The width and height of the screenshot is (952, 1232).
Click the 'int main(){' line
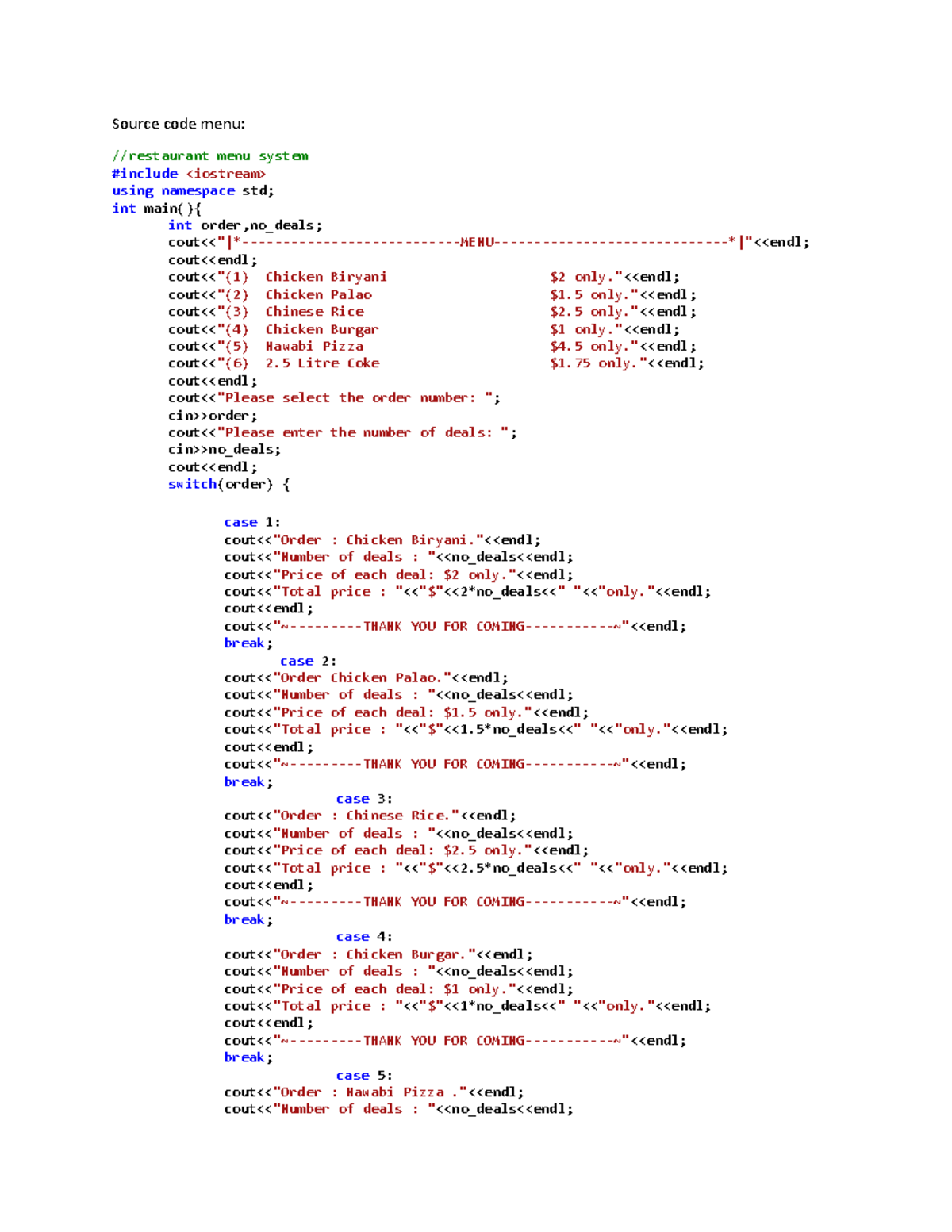[157, 209]
